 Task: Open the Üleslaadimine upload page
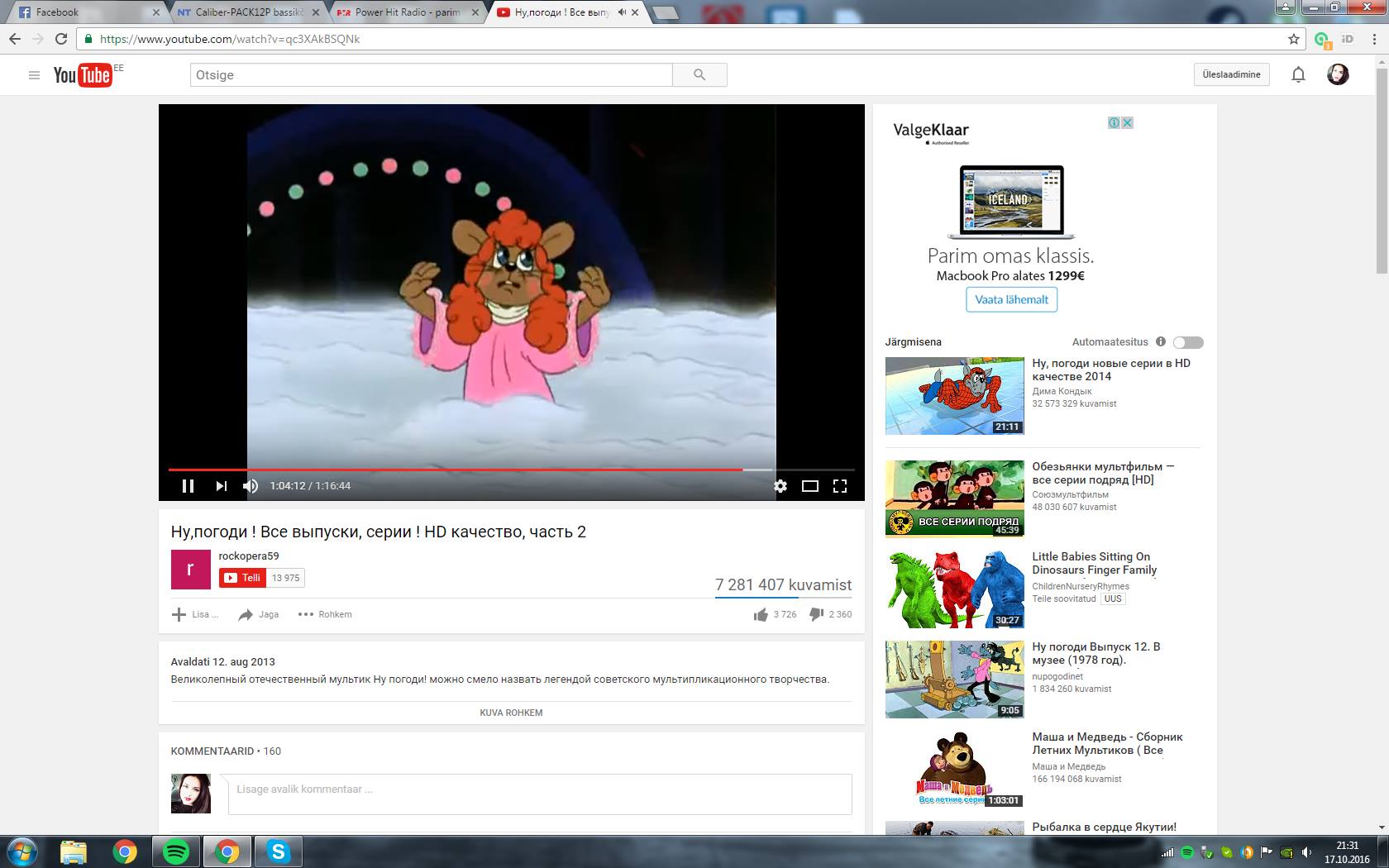click(x=1232, y=74)
